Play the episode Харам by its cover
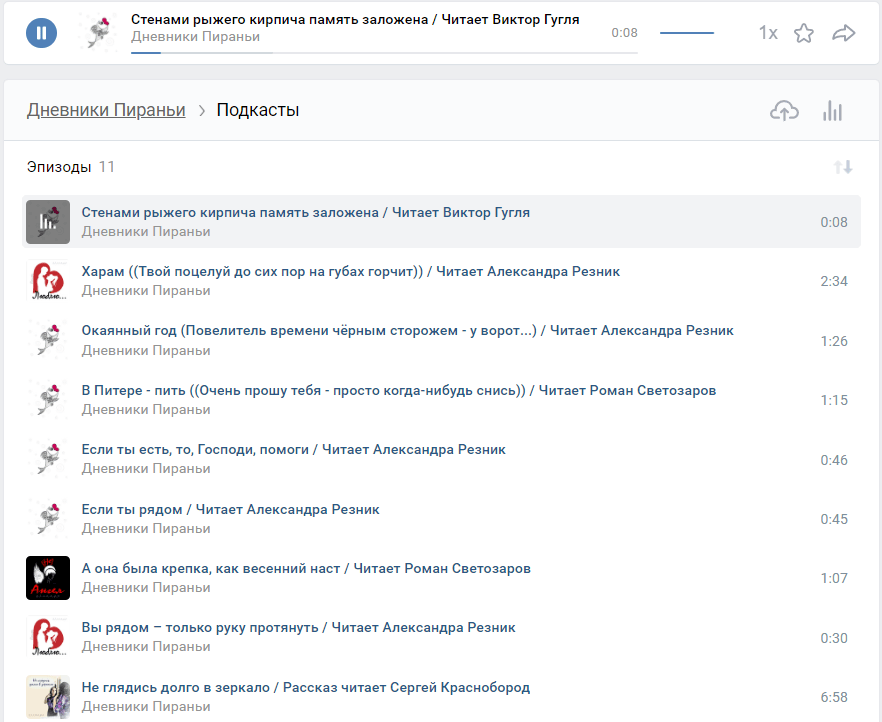The width and height of the screenshot is (882, 722). [x=48, y=281]
